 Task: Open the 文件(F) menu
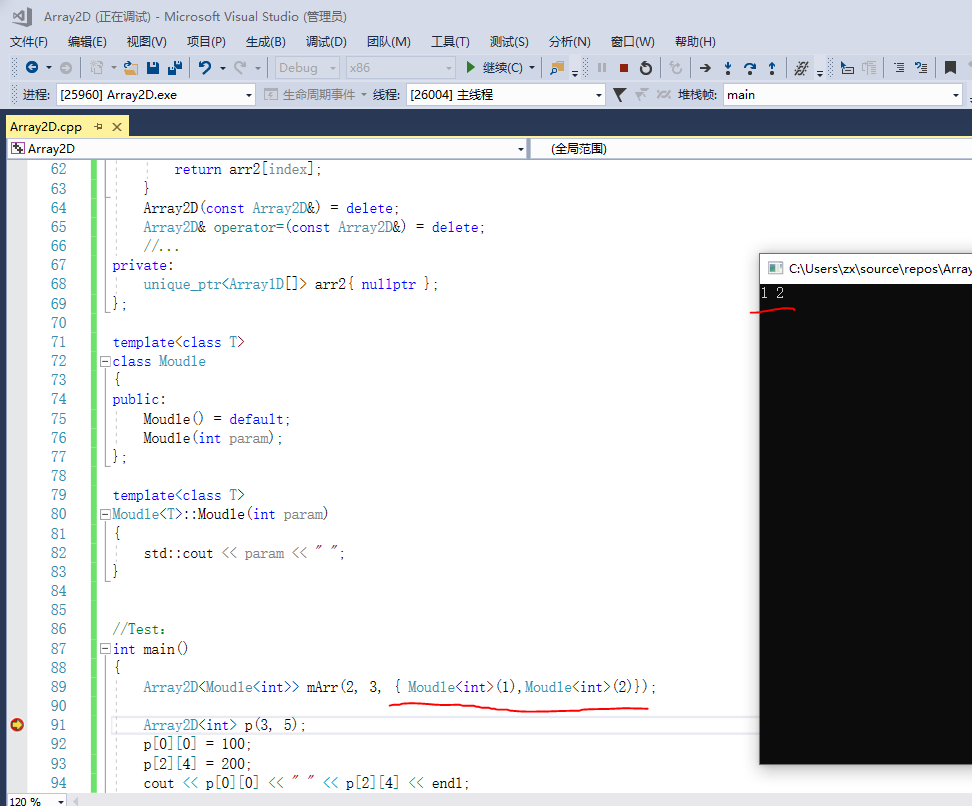pyautogui.click(x=29, y=42)
